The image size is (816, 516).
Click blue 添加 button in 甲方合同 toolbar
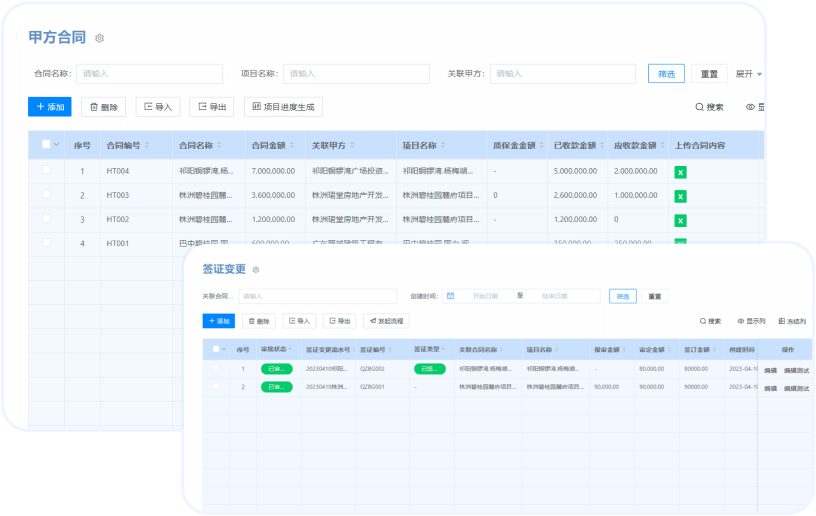50,107
